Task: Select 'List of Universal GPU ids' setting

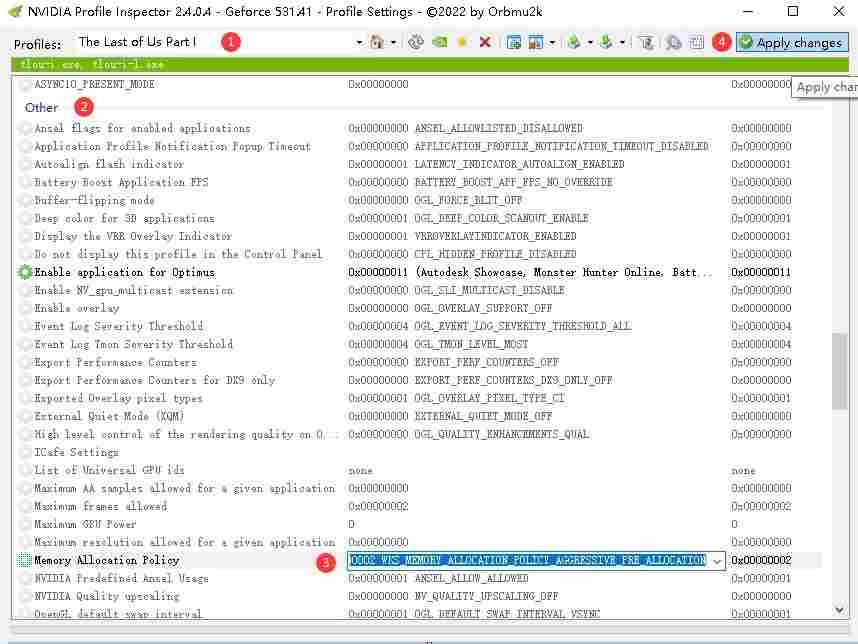Action: pyautogui.click(x=109, y=470)
